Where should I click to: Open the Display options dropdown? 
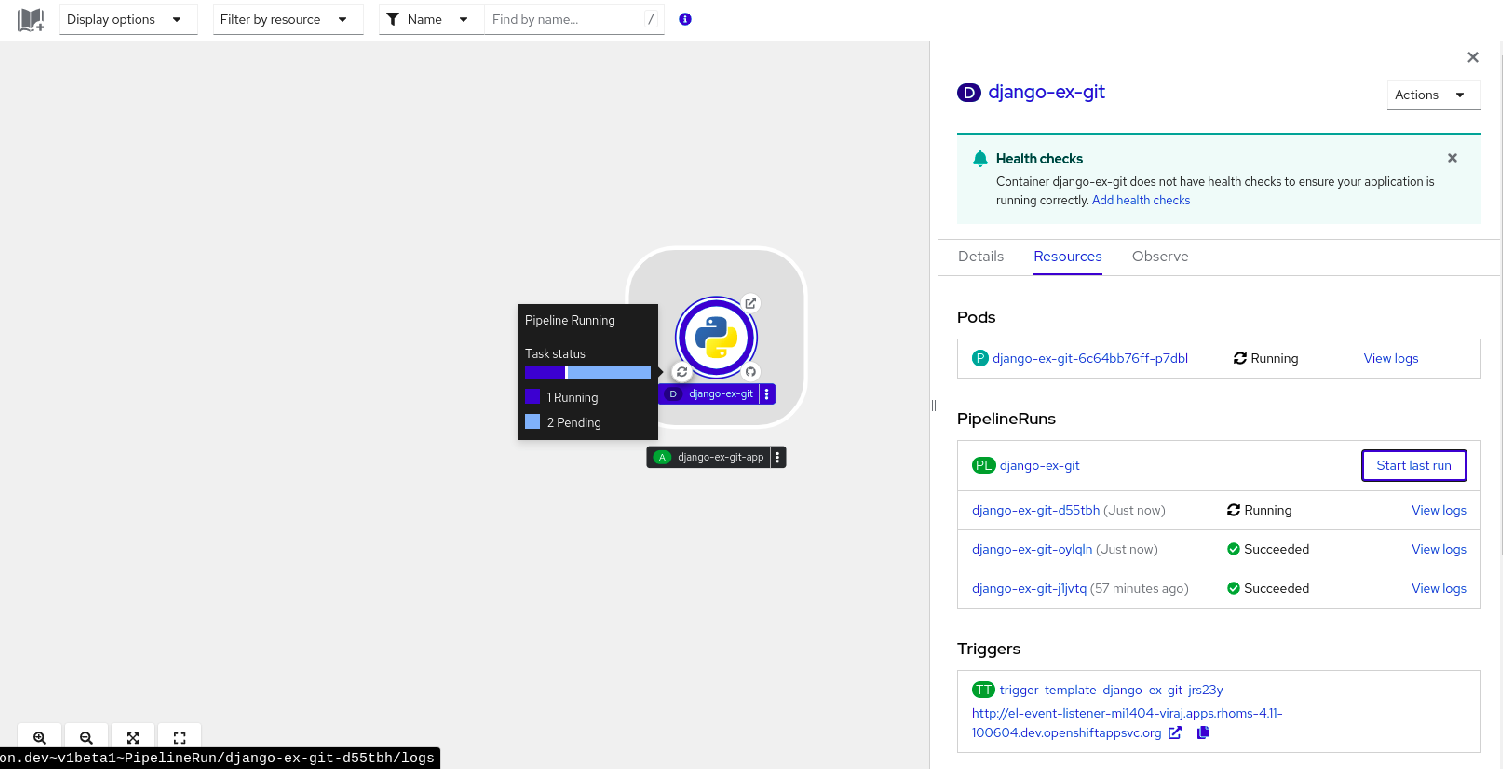pos(125,20)
